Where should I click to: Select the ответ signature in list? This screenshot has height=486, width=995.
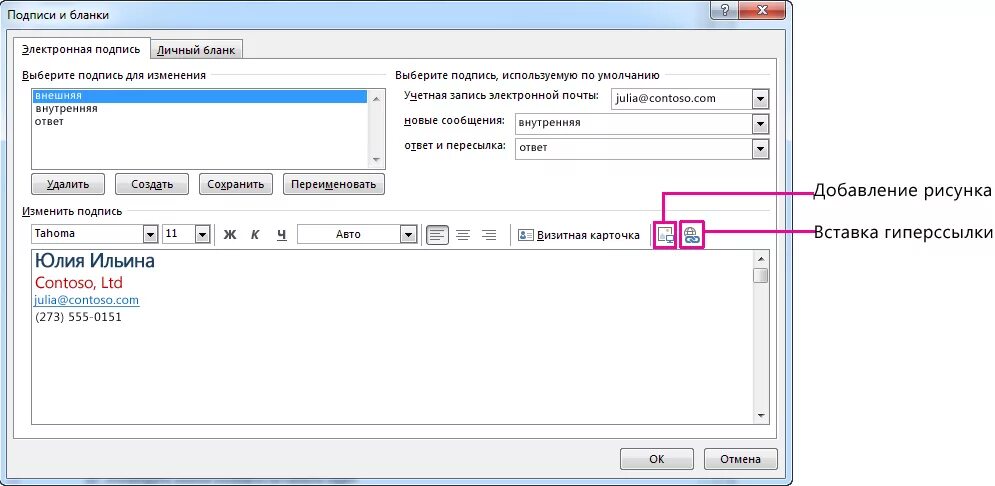(200, 121)
